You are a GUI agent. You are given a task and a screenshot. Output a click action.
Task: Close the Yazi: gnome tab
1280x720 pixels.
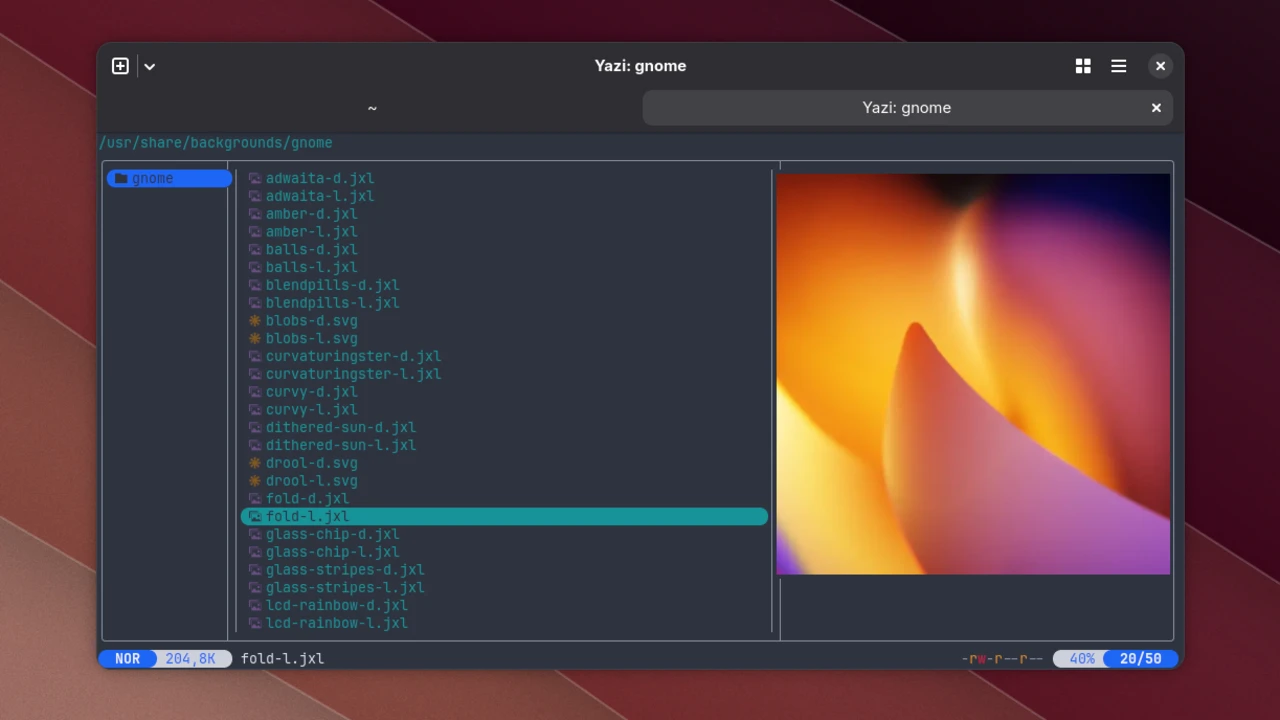(1156, 108)
